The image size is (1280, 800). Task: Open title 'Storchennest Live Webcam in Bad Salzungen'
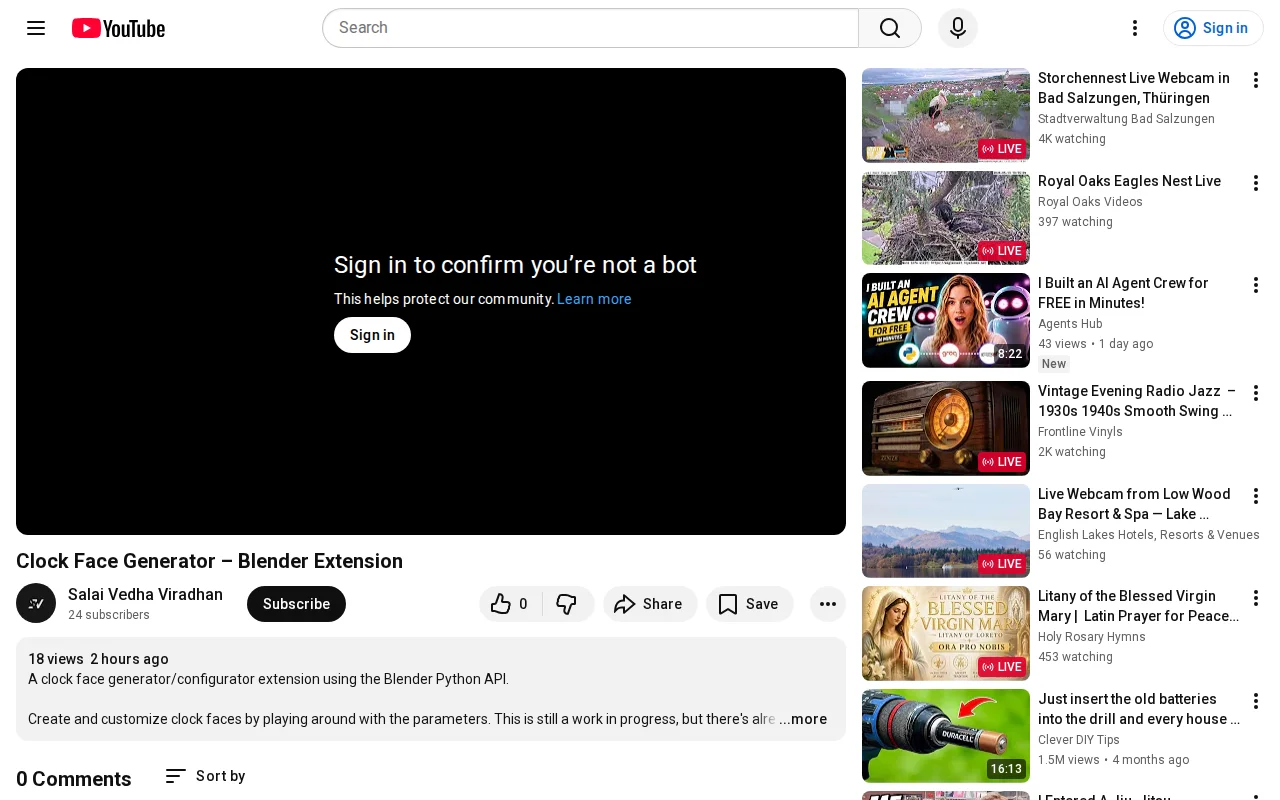1134,88
